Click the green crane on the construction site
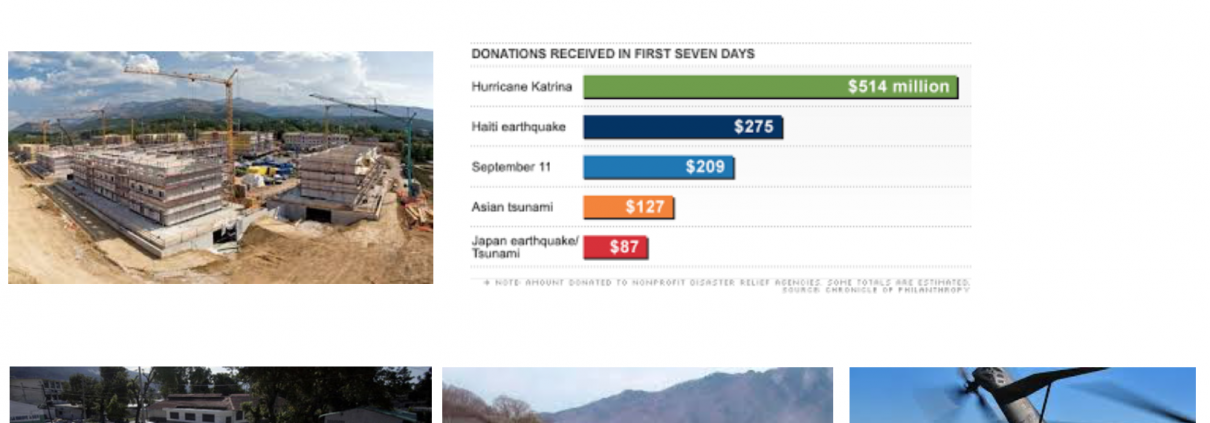Screen dimensions: 1210x423 point(410,150)
